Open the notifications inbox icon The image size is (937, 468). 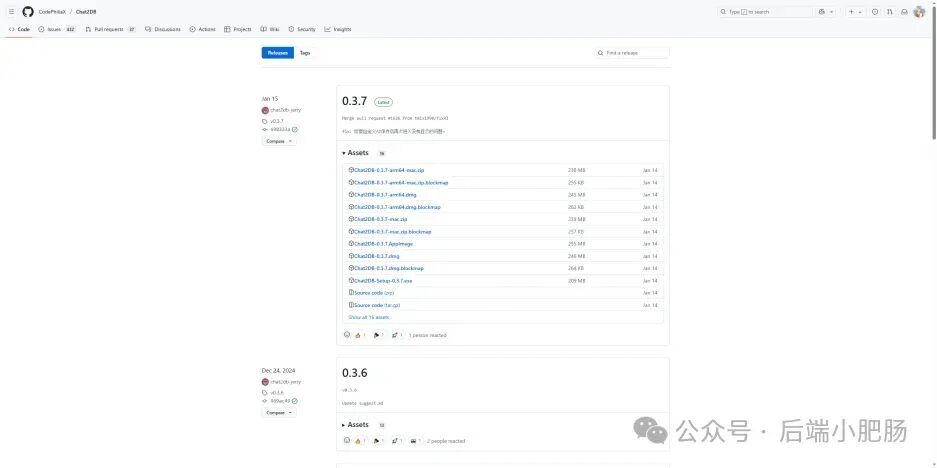[x=904, y=12]
